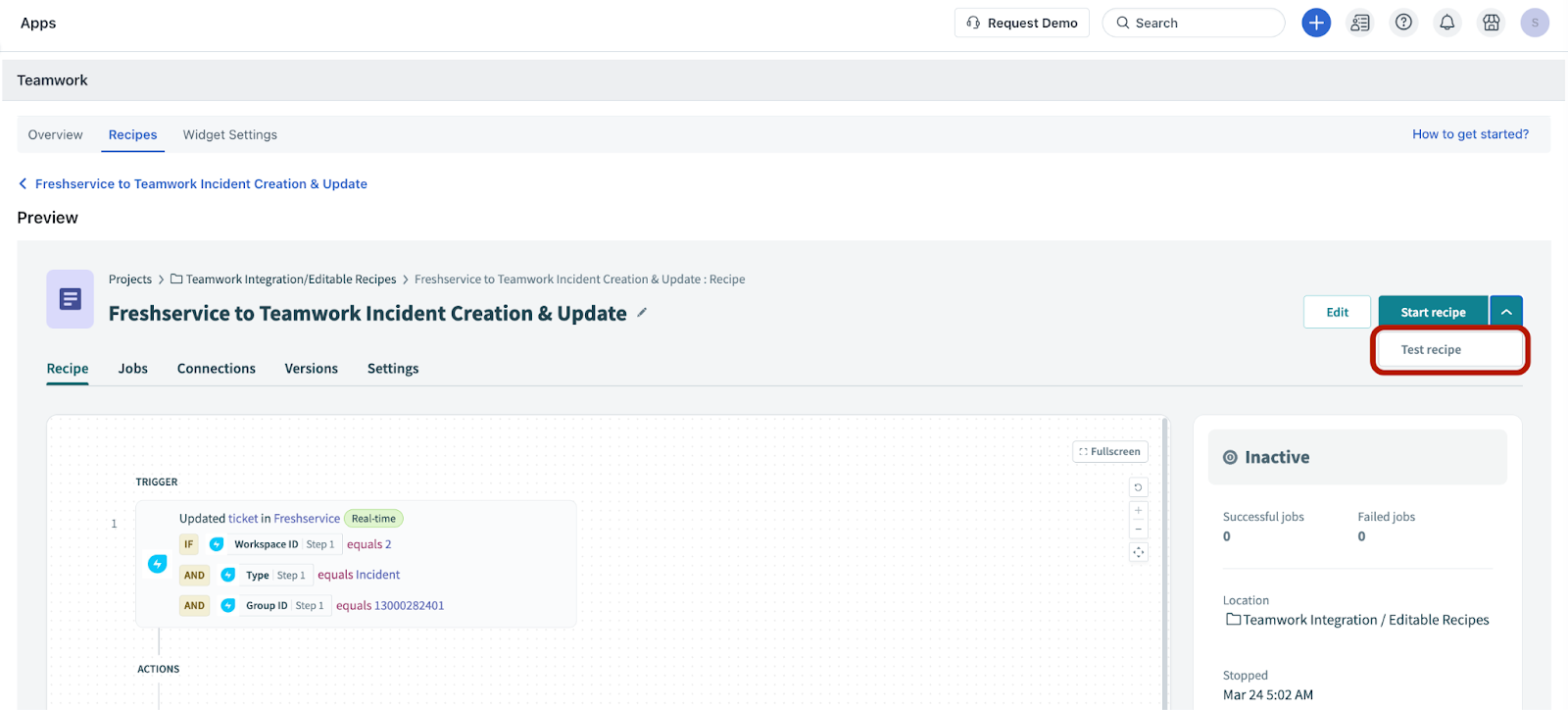Go back via Freshservice to Teamwork link
This screenshot has height=710, width=1568.
(x=201, y=183)
